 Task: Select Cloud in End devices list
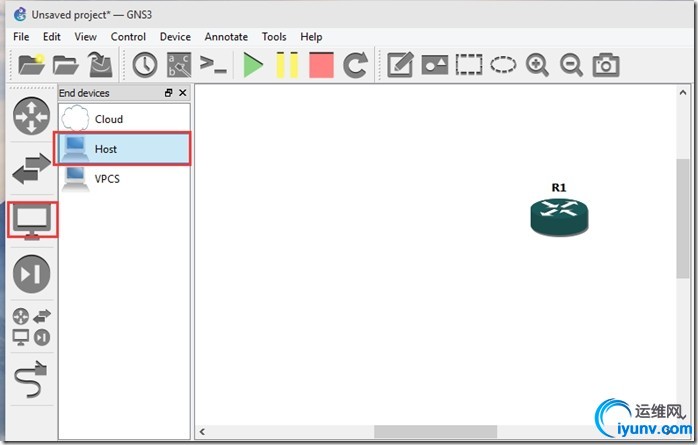click(124, 119)
